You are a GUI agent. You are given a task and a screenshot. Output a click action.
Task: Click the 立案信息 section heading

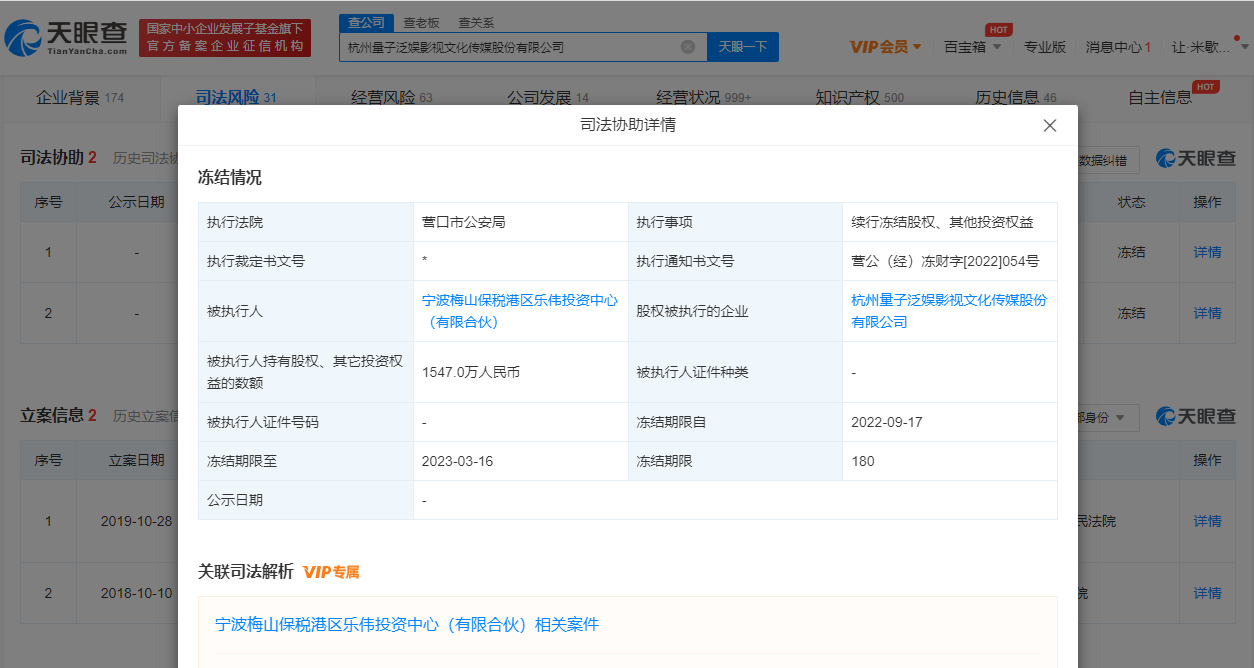click(x=52, y=415)
